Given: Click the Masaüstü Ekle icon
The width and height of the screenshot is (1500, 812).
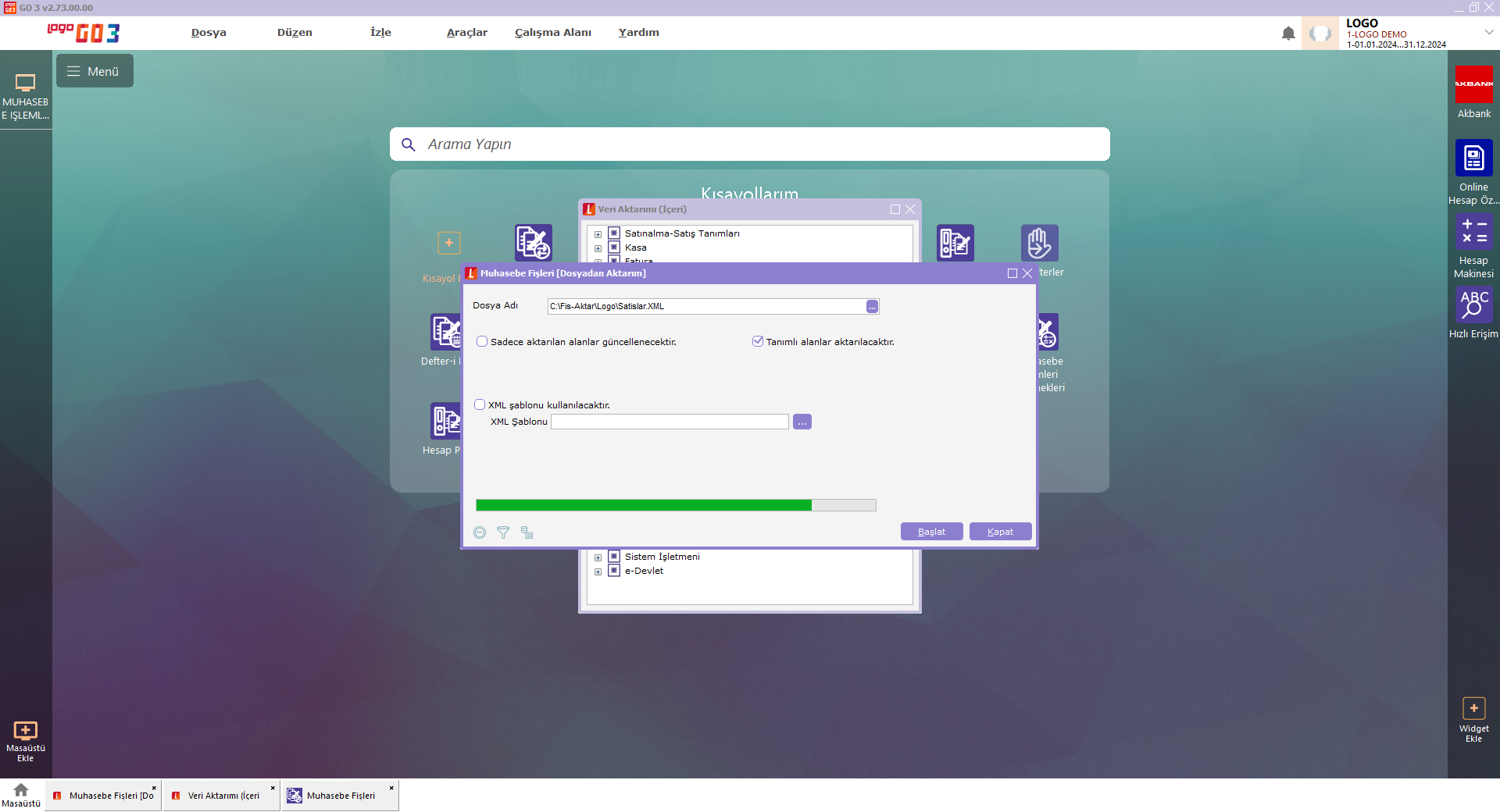Looking at the screenshot, I should [26, 731].
